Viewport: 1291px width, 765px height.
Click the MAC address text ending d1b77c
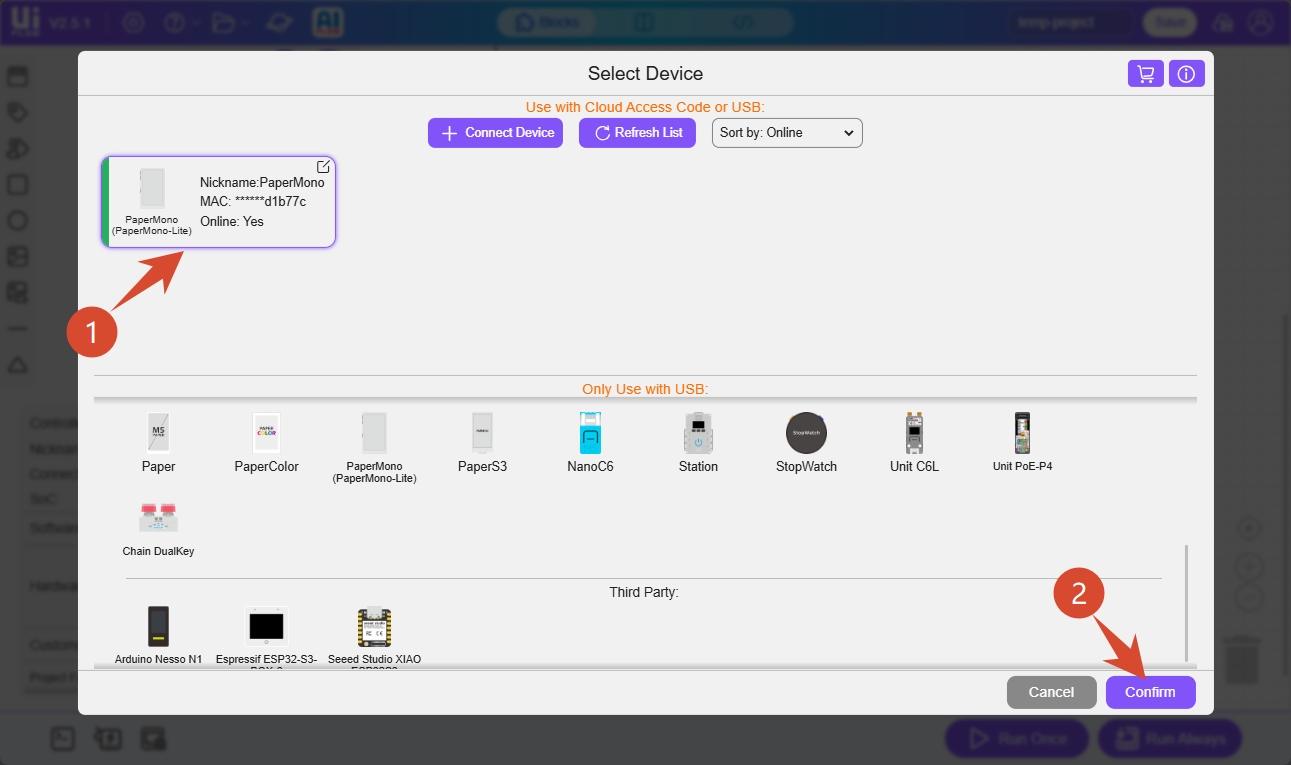click(253, 202)
